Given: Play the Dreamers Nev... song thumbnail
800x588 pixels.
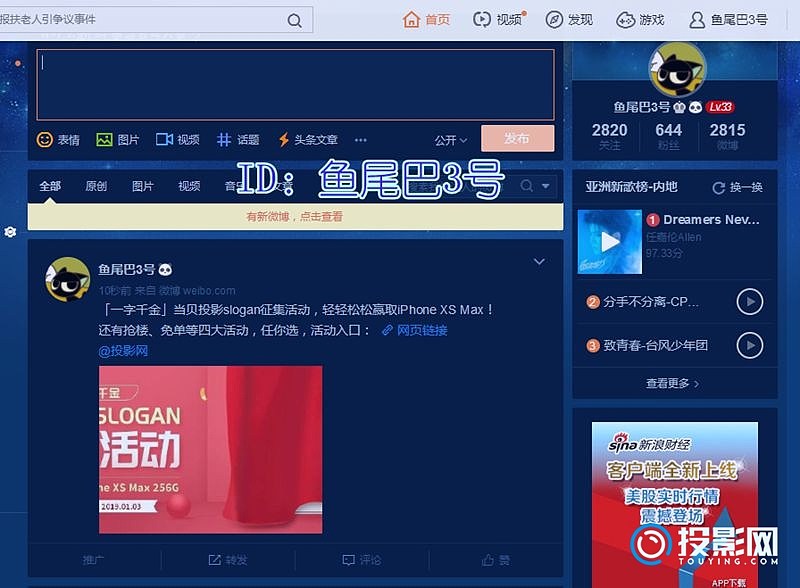Looking at the screenshot, I should click(610, 242).
